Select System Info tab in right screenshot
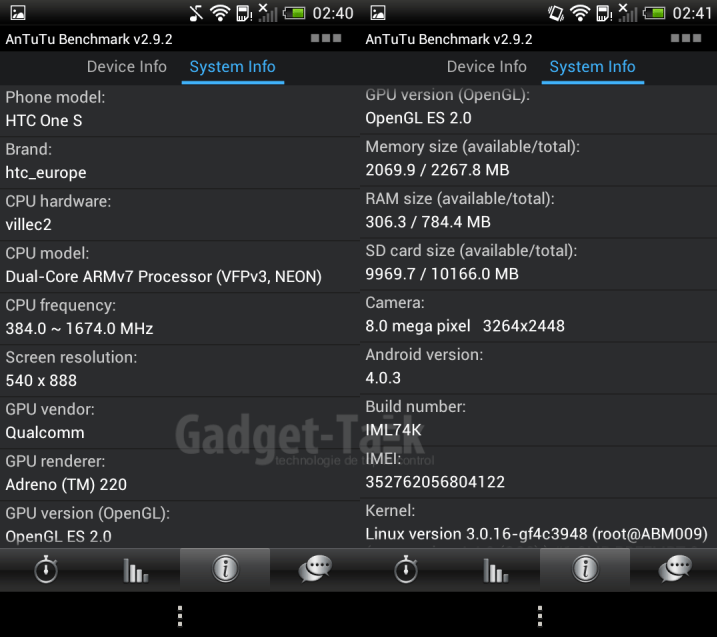Image resolution: width=717 pixels, height=637 pixels. tap(593, 67)
